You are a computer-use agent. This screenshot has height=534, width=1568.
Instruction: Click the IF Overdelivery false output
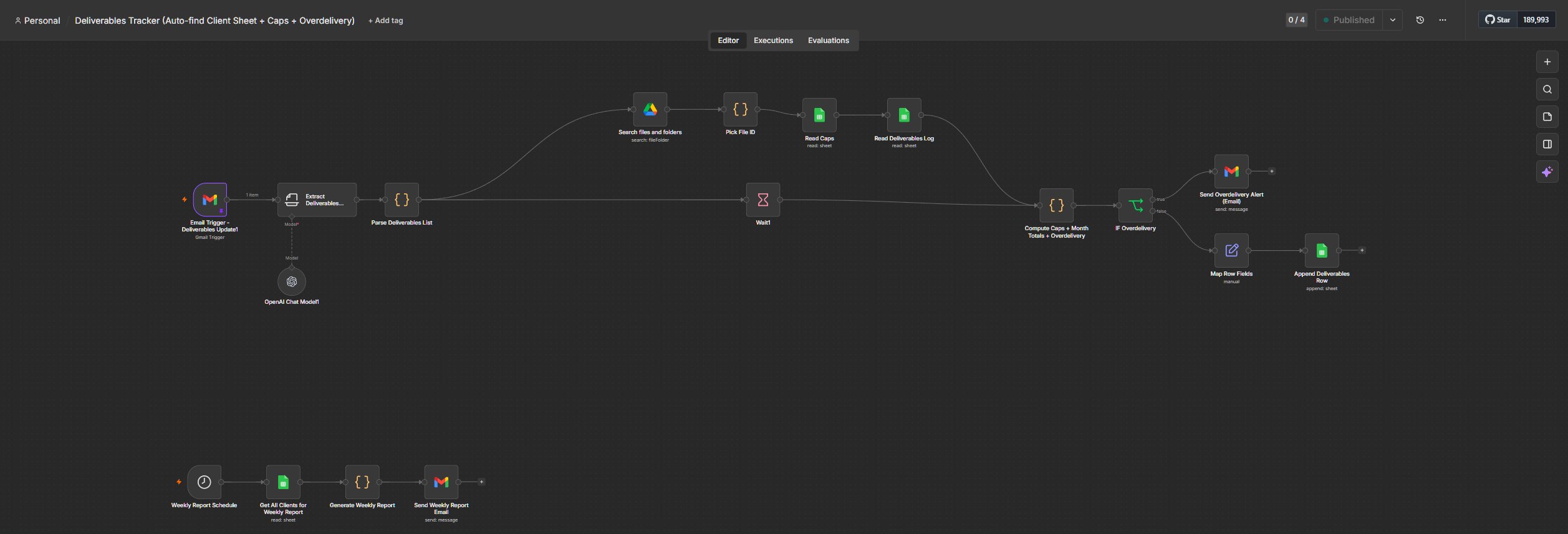pyautogui.click(x=1153, y=211)
